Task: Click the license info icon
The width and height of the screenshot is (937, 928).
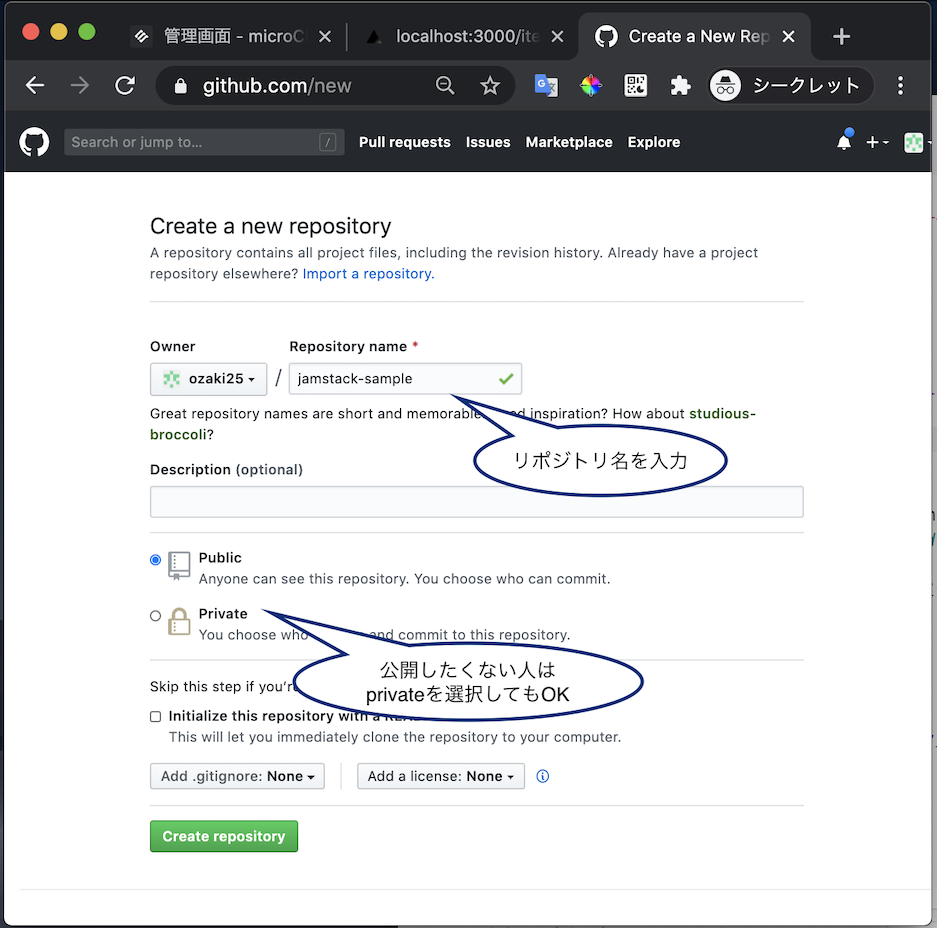Action: pos(543,776)
